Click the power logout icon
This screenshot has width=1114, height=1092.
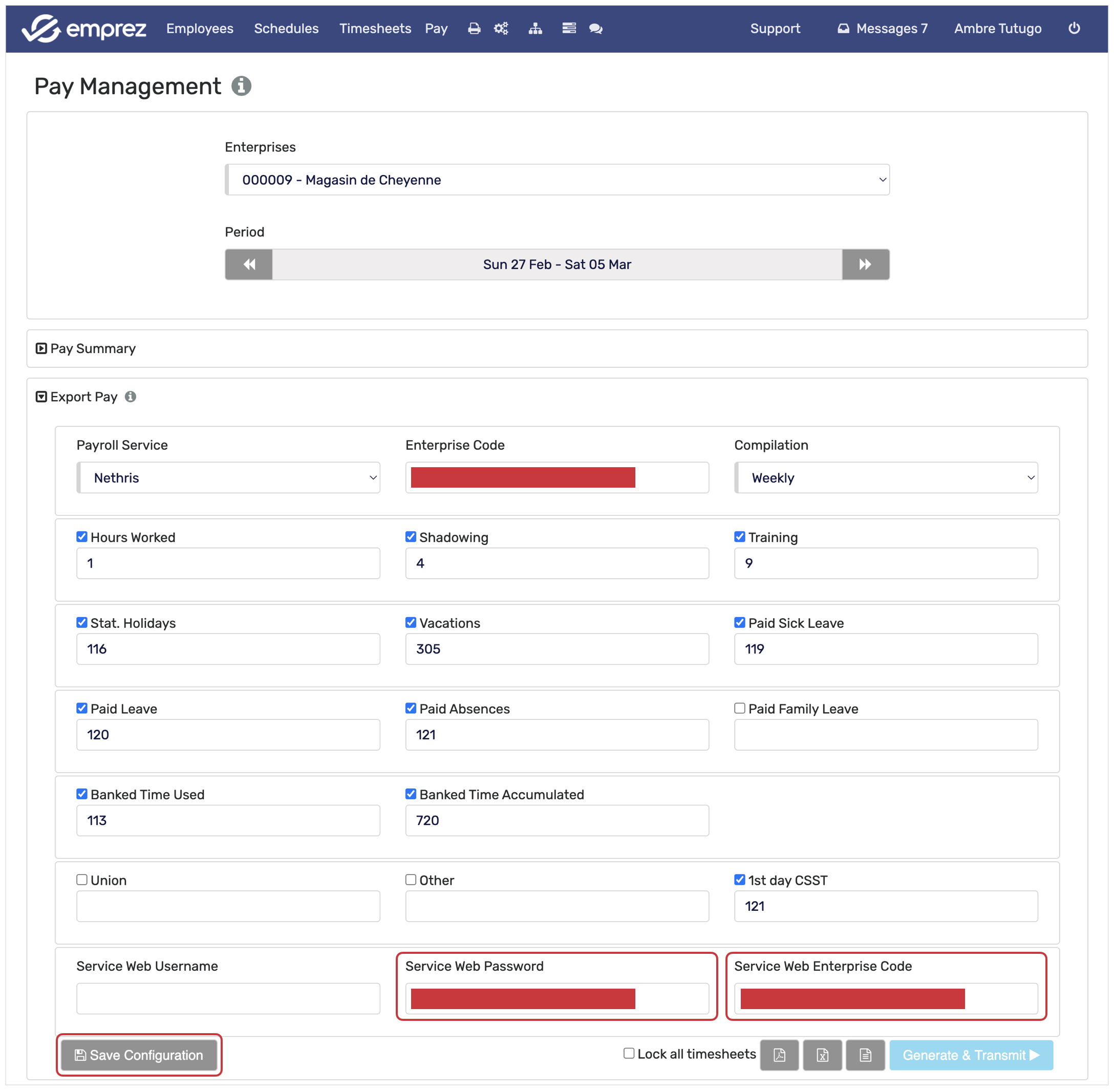coord(1074,28)
